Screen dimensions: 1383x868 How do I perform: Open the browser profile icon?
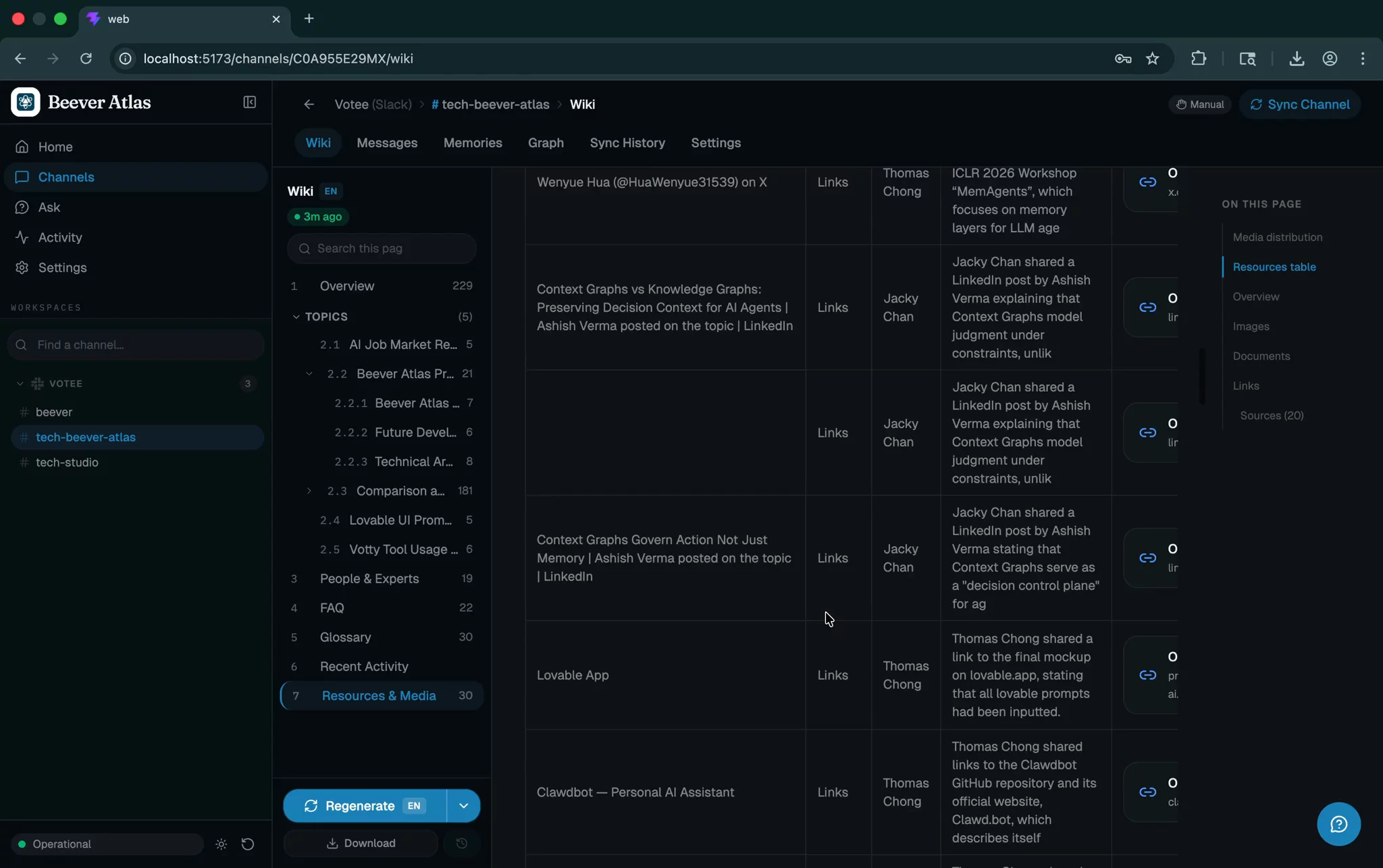1330,59
